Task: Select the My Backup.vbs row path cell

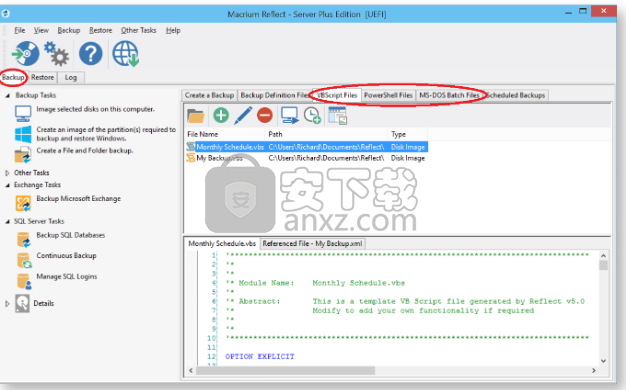Action: point(326,158)
